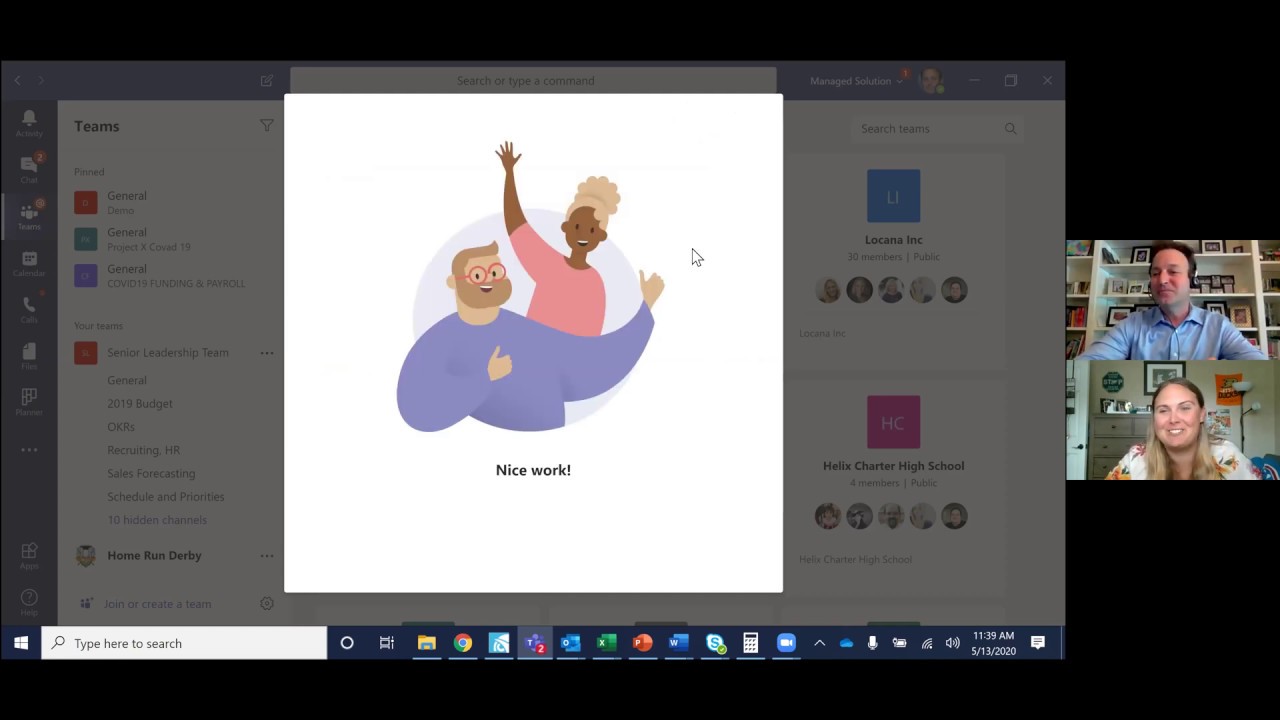Click the Search or type a command box

(533, 81)
